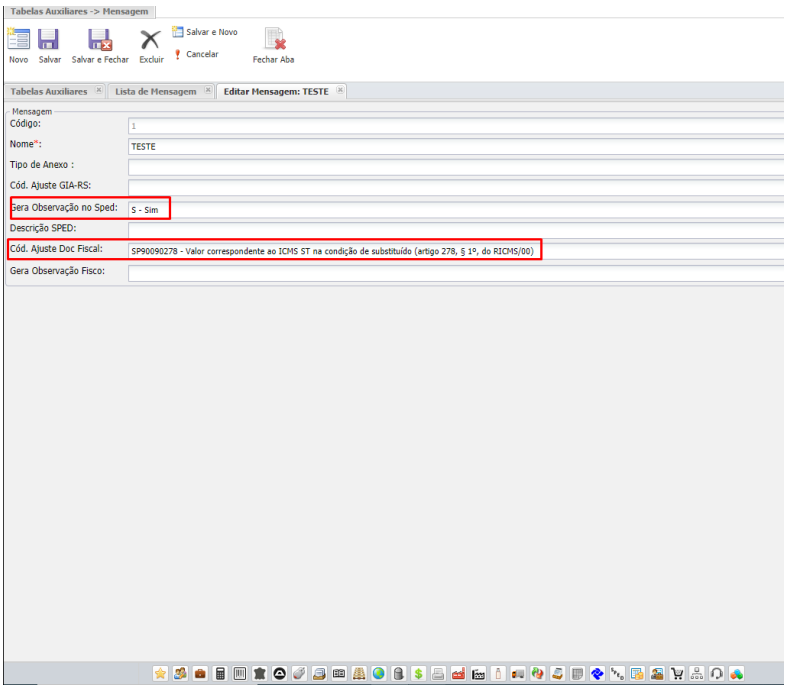The image size is (801, 692).
Task: Open the red factory icon
Action: (x=458, y=674)
